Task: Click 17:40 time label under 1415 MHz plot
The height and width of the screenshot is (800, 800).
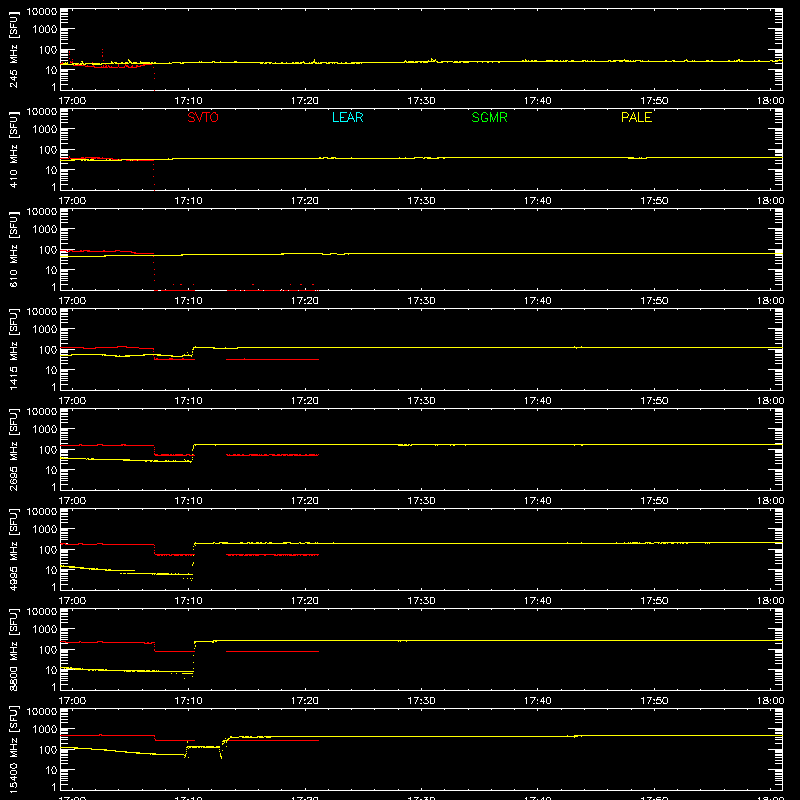Action: pos(537,401)
